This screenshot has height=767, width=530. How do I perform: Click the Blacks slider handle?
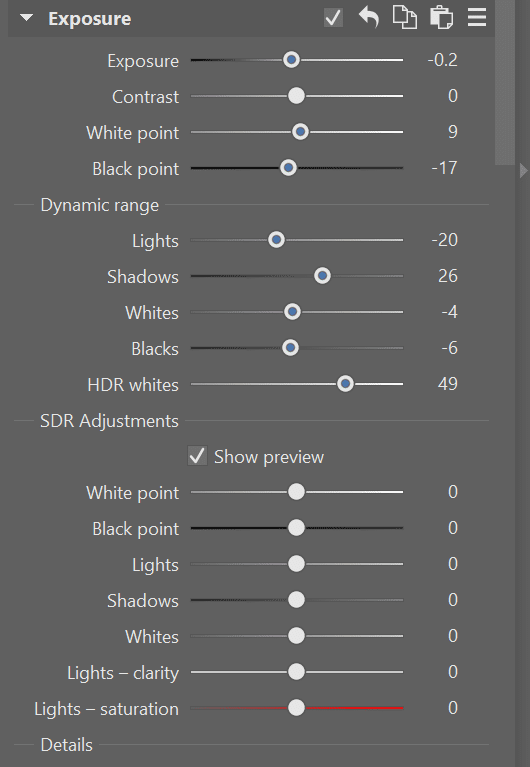(291, 348)
